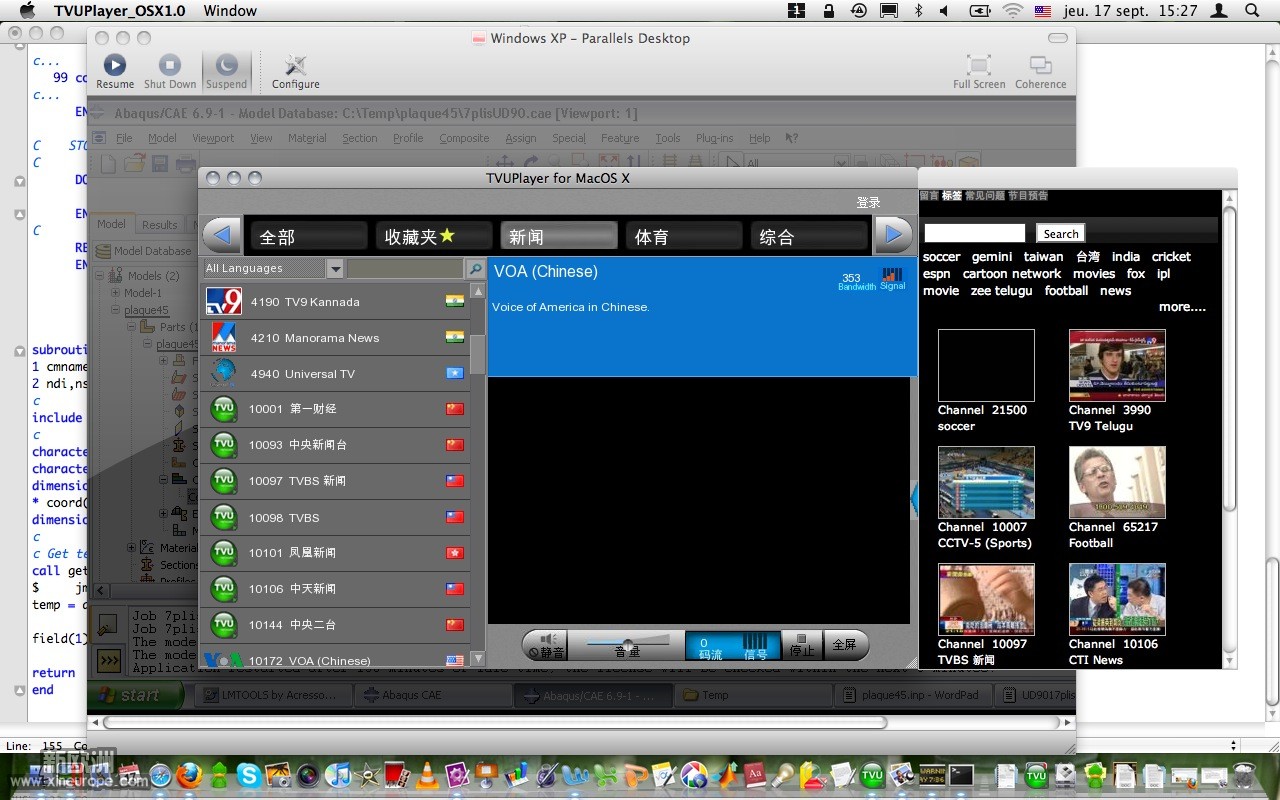Click the Results tab in Abaqus
This screenshot has width=1280, height=800.
(x=160, y=225)
